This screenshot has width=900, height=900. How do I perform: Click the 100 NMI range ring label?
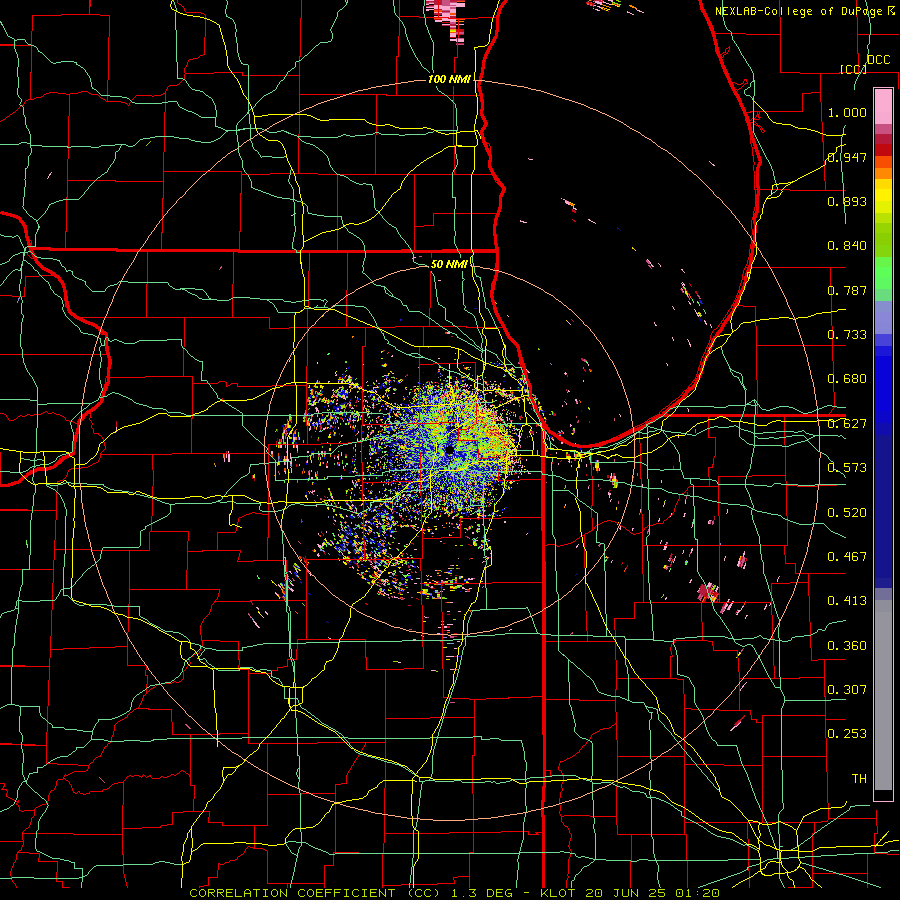(x=449, y=79)
